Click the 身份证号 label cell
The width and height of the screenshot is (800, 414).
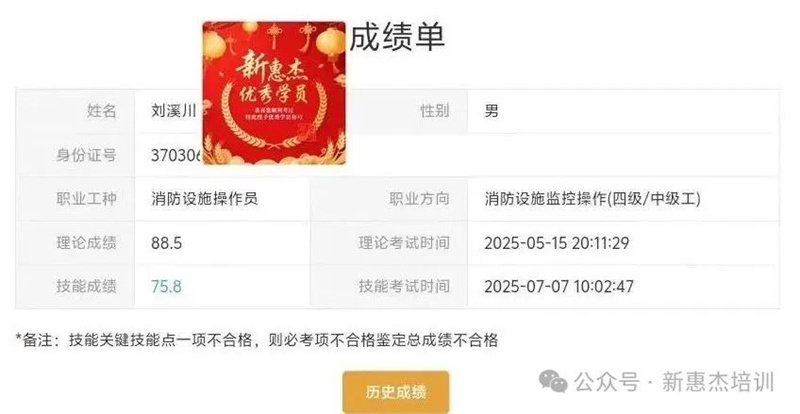(x=76, y=155)
